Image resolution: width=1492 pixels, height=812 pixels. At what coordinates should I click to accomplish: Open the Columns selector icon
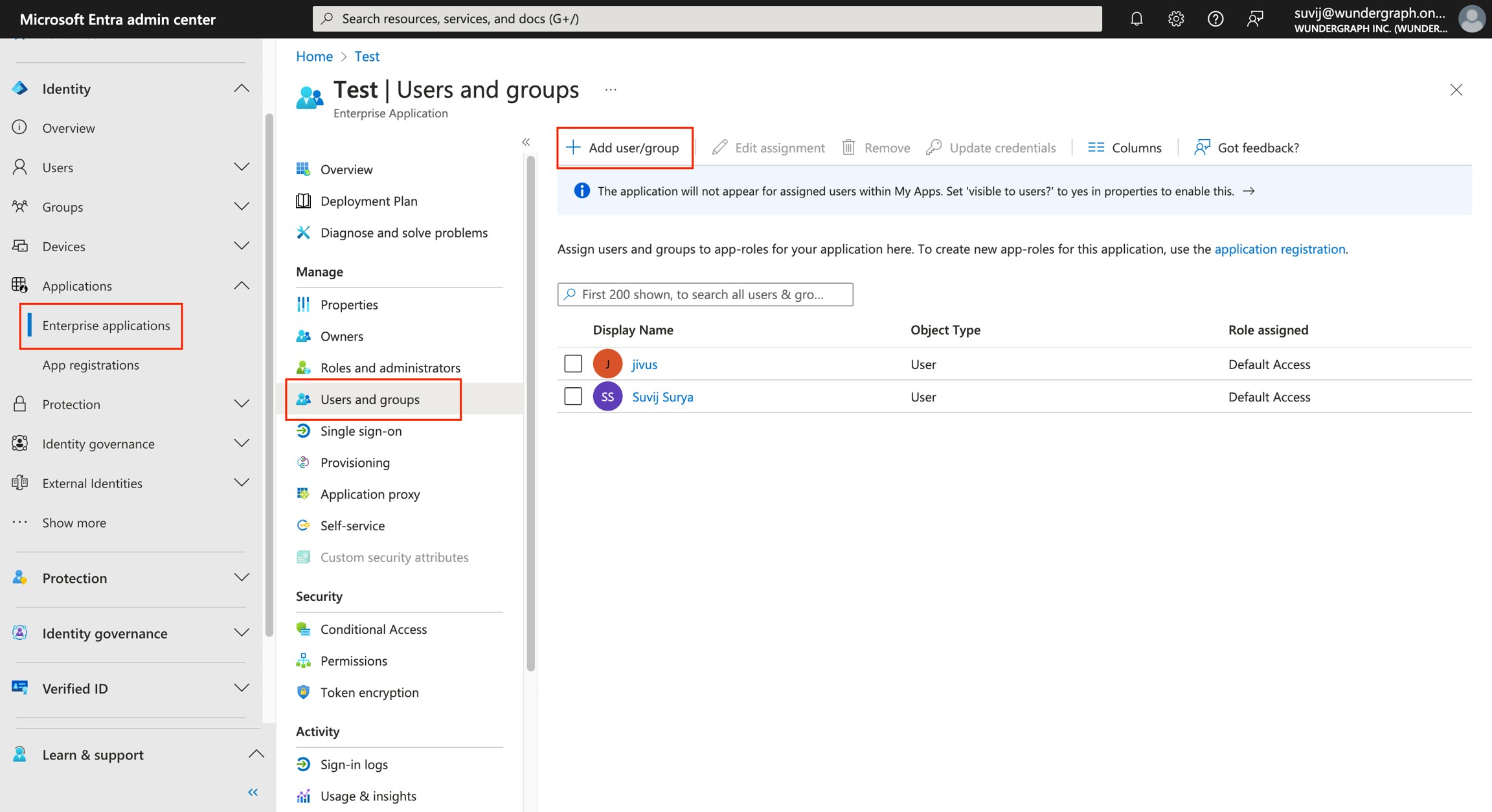tap(1096, 147)
